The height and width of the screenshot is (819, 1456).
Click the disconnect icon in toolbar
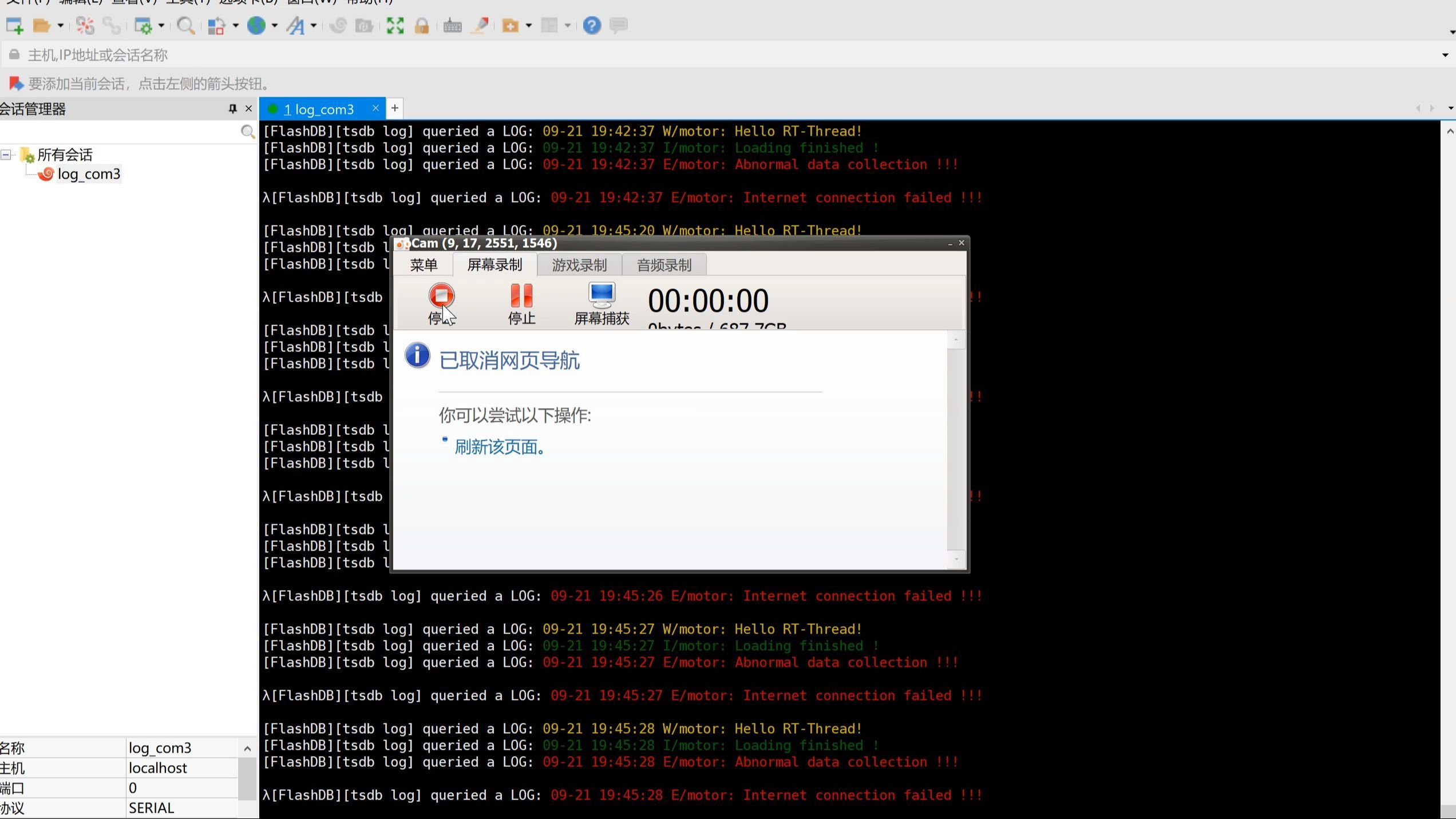pos(85,26)
